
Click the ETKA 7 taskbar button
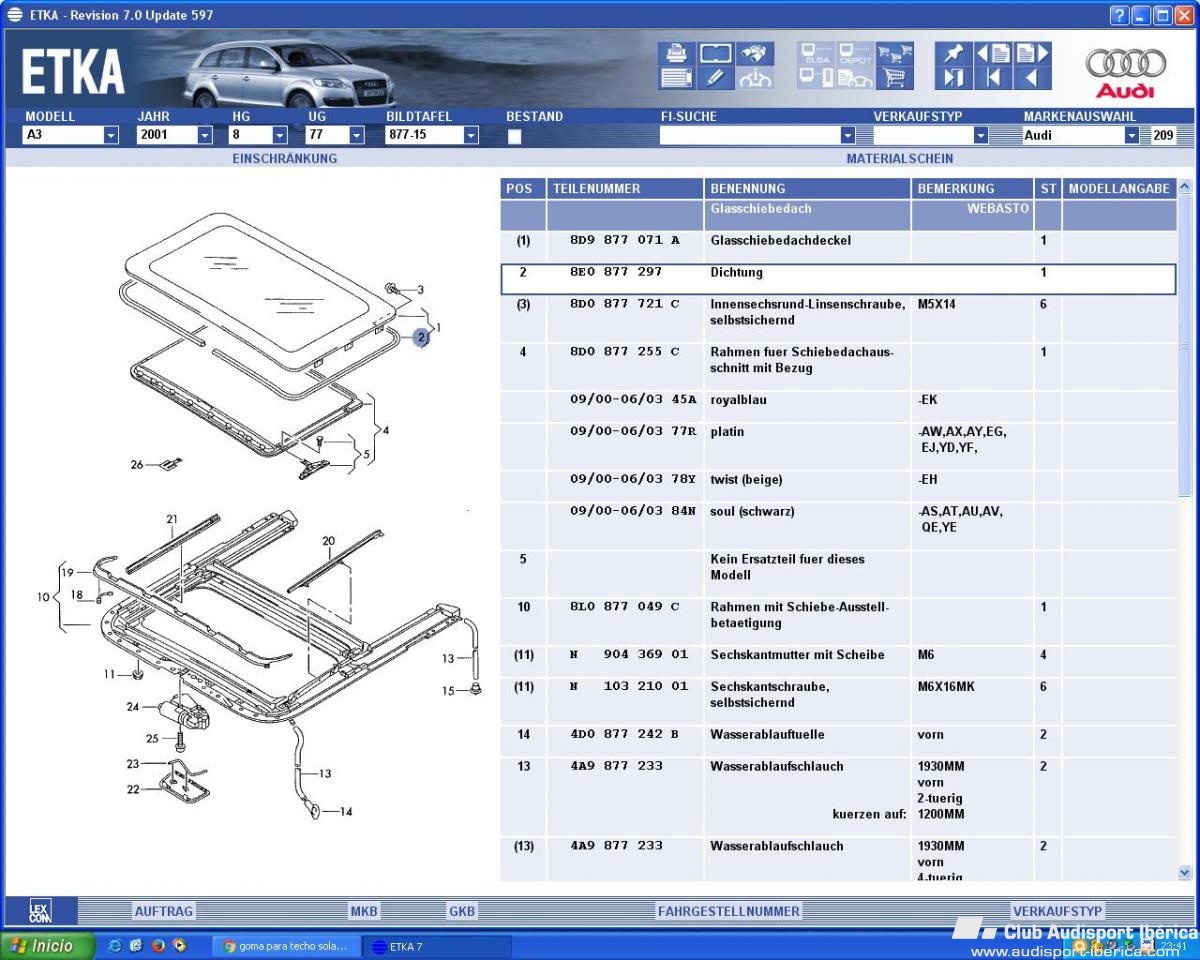click(436, 946)
